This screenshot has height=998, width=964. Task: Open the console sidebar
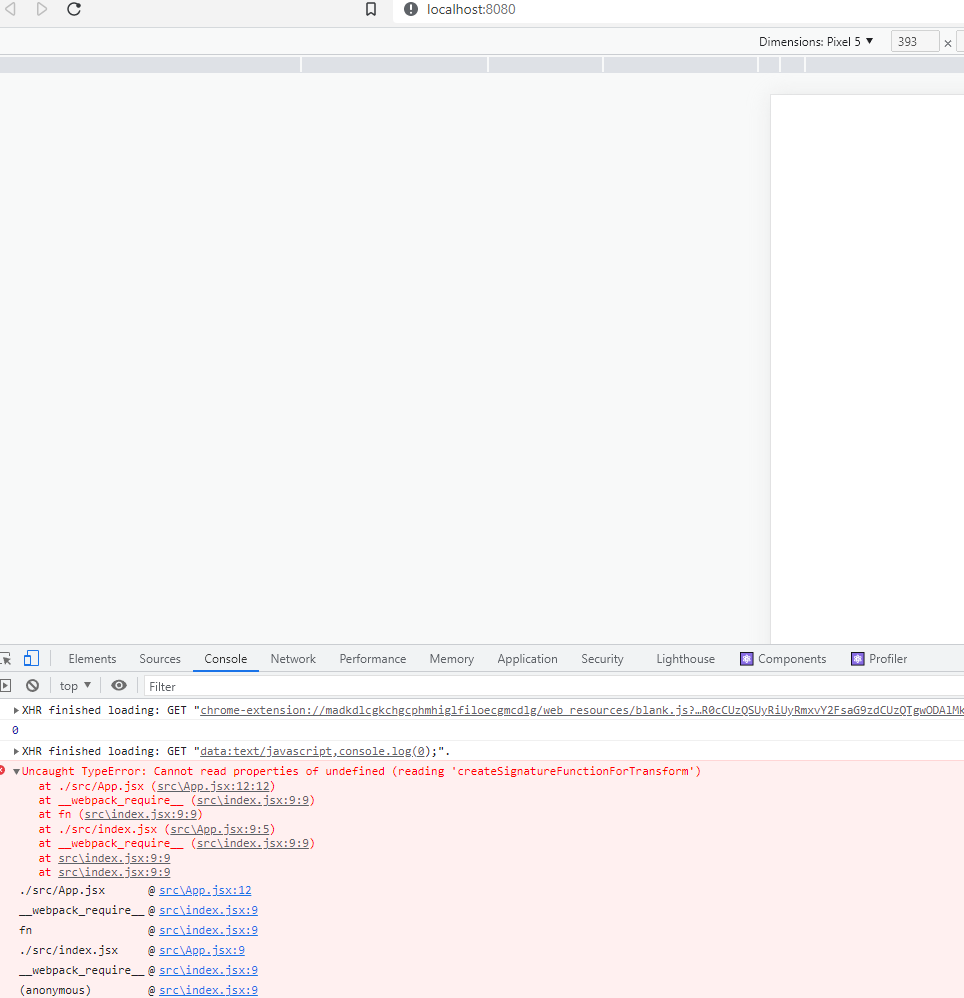click(7, 685)
